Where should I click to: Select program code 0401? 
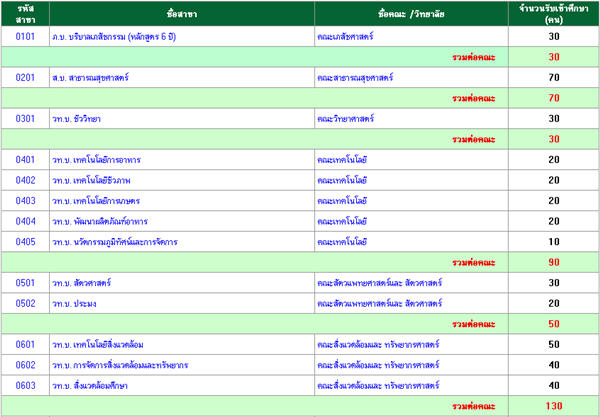click(x=25, y=160)
